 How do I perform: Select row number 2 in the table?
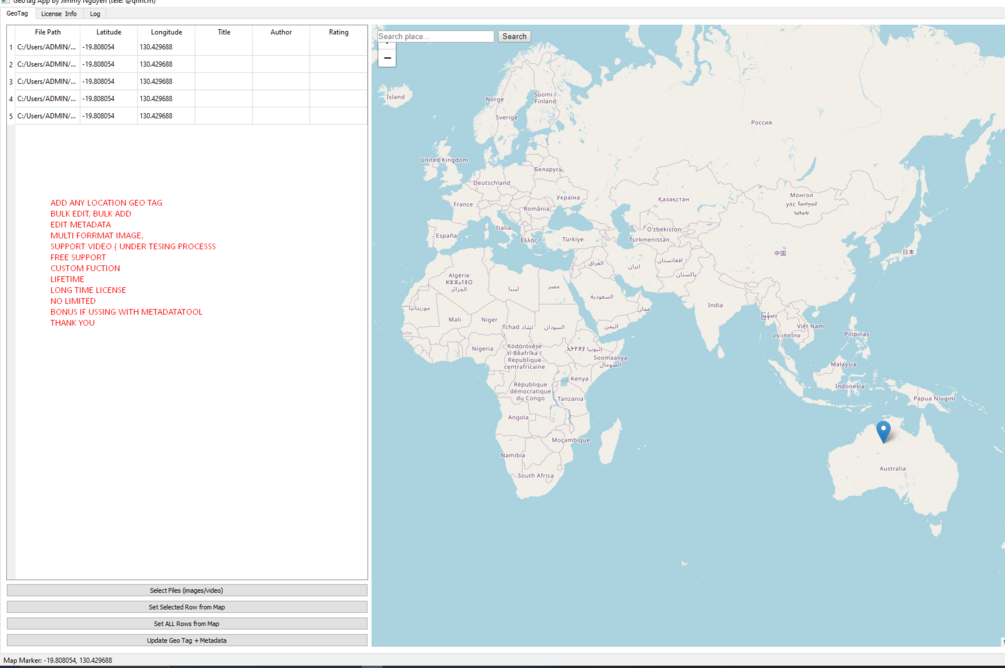point(8,63)
